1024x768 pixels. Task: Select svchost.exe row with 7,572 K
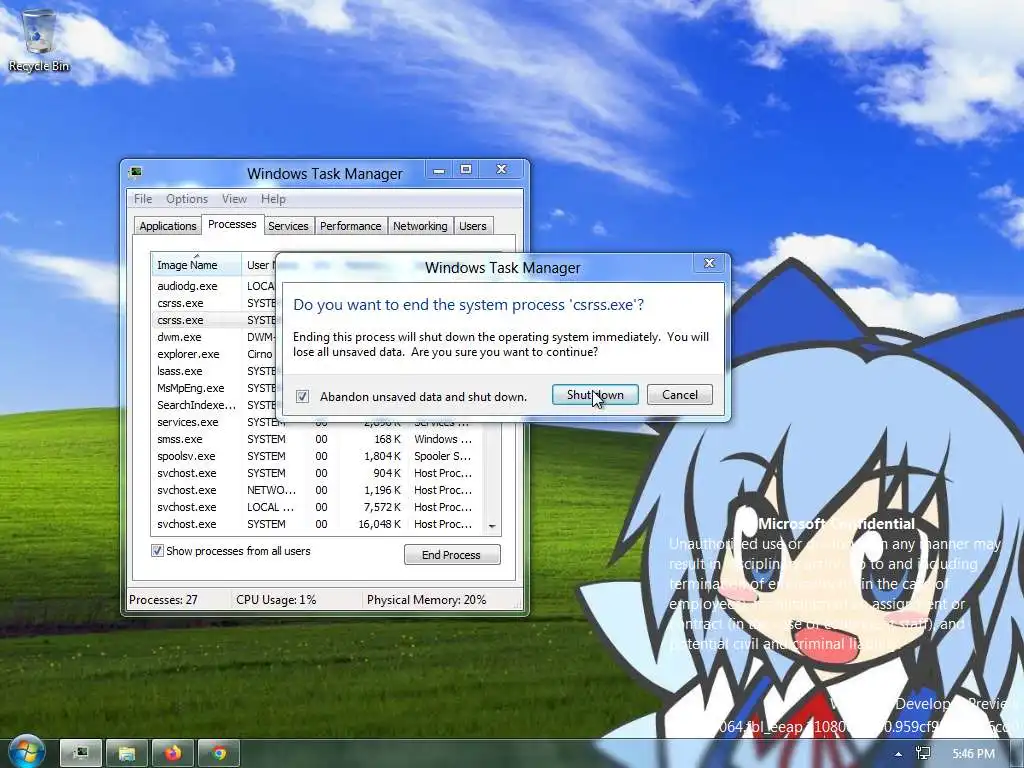(319, 507)
